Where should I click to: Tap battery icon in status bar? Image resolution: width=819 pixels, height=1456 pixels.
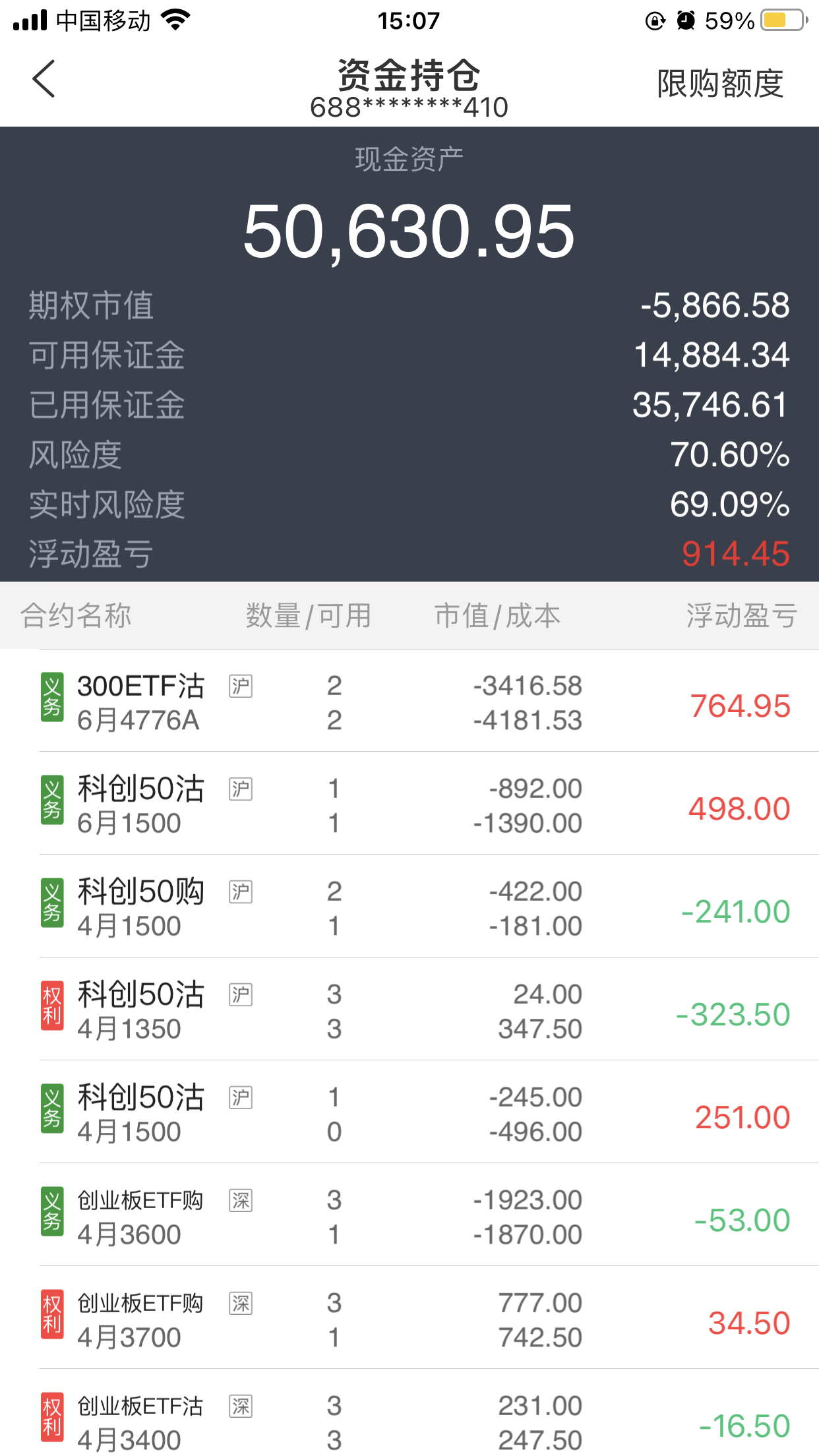[x=783, y=20]
